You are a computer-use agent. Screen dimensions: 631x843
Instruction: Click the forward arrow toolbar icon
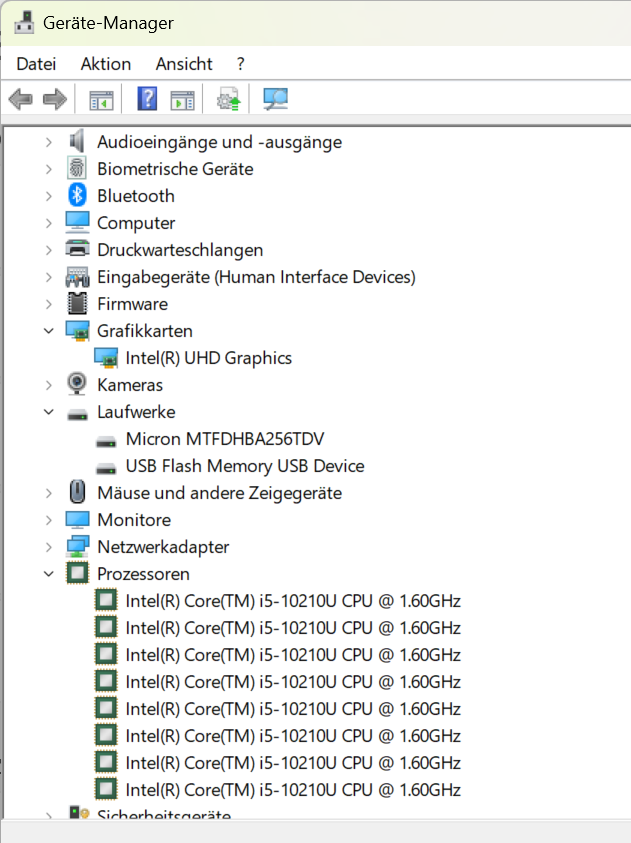[x=54, y=99]
